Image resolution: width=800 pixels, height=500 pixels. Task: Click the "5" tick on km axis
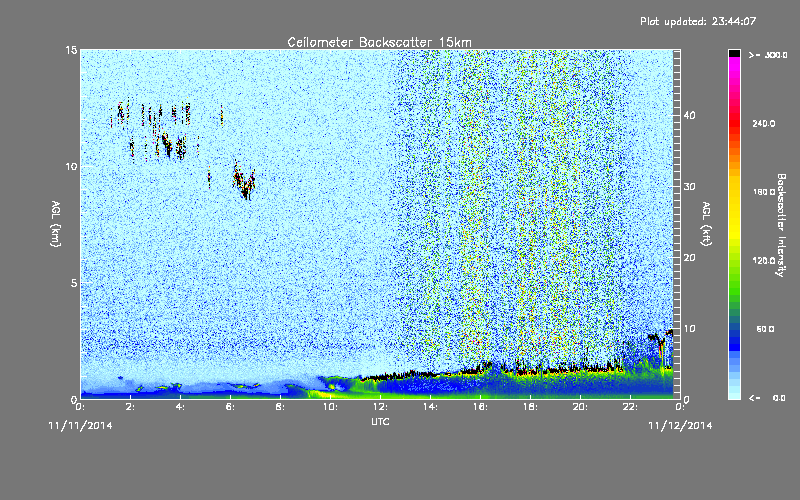[x=74, y=283]
